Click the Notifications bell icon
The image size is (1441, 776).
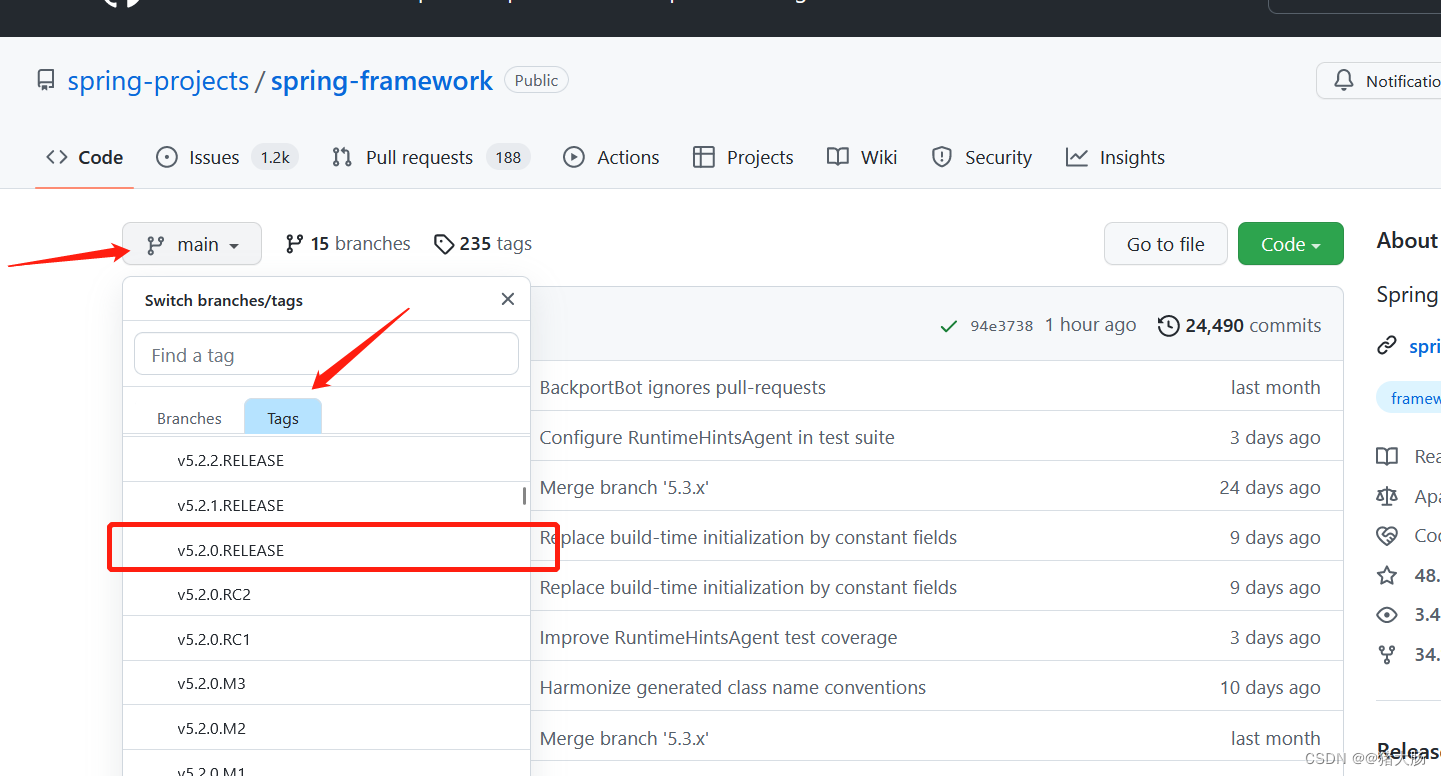click(x=1344, y=81)
